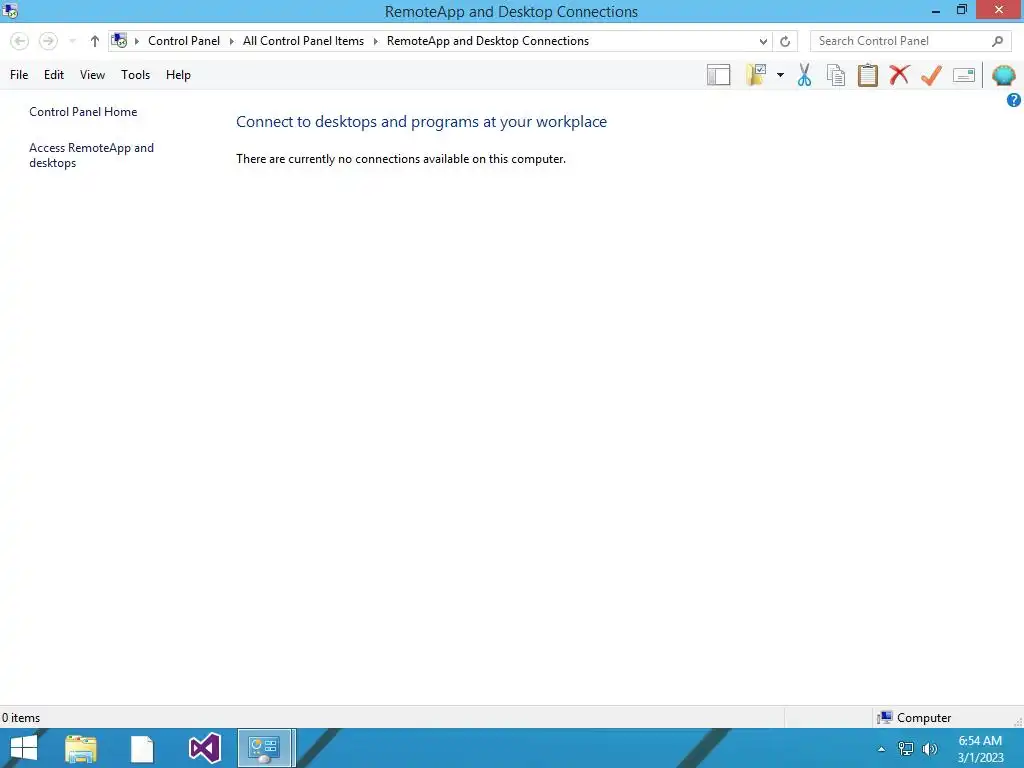Refresh the current view

pyautogui.click(x=785, y=41)
